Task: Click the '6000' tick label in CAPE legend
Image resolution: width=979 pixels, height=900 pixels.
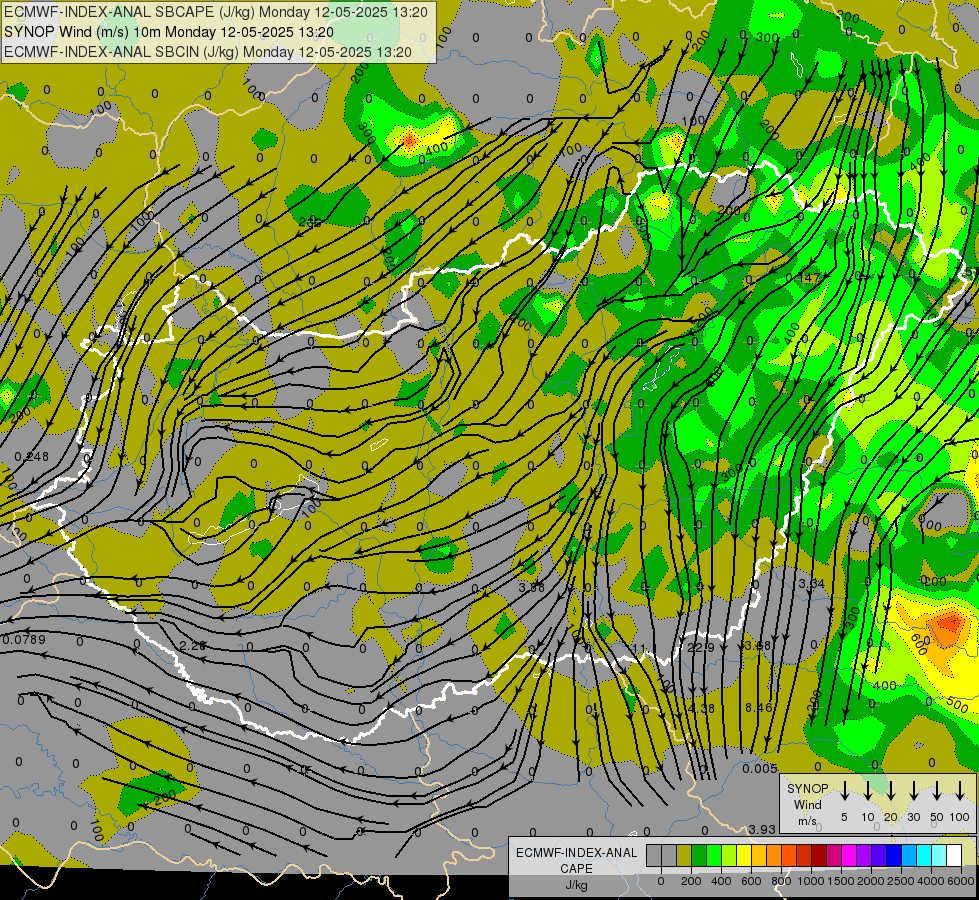Action: coord(960,881)
